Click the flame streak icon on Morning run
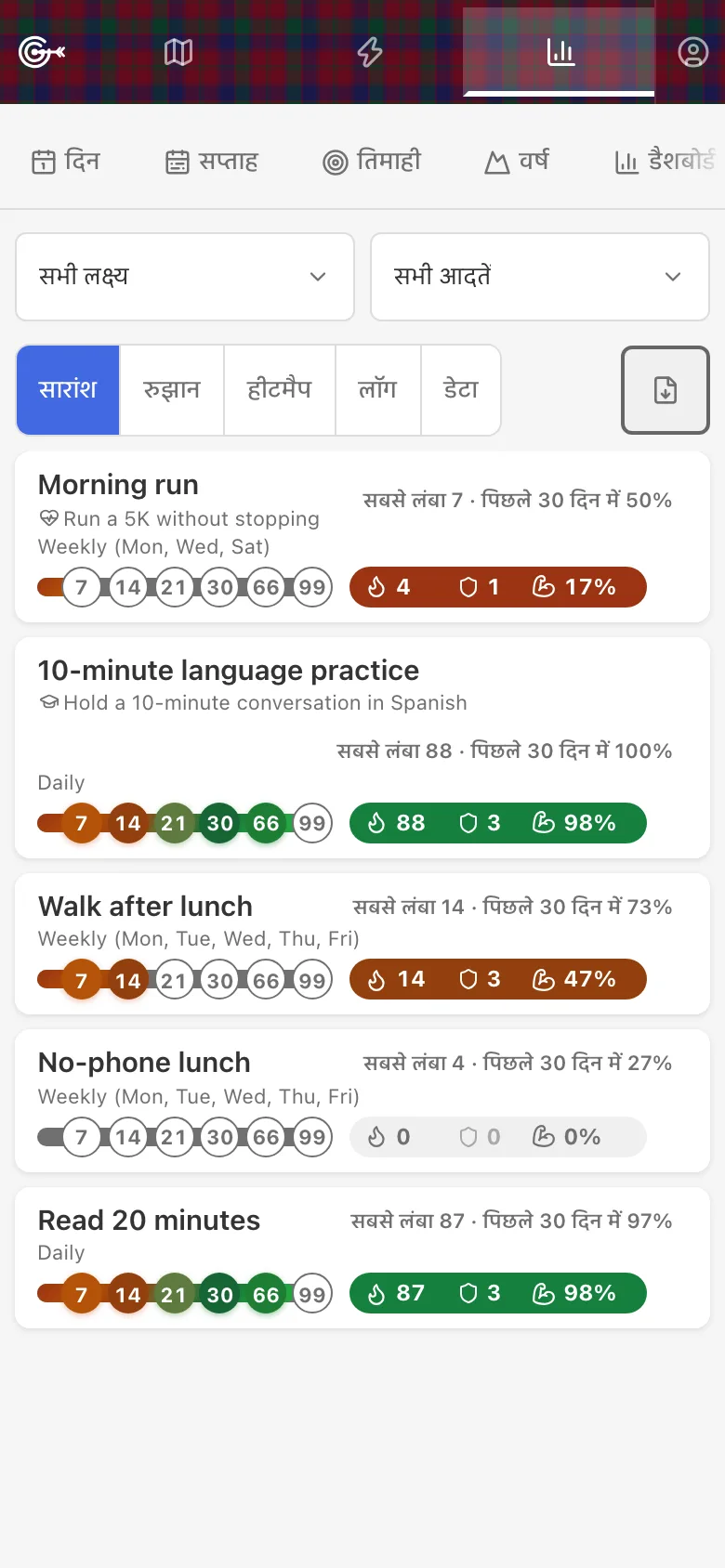The image size is (725, 1568). coord(376,587)
